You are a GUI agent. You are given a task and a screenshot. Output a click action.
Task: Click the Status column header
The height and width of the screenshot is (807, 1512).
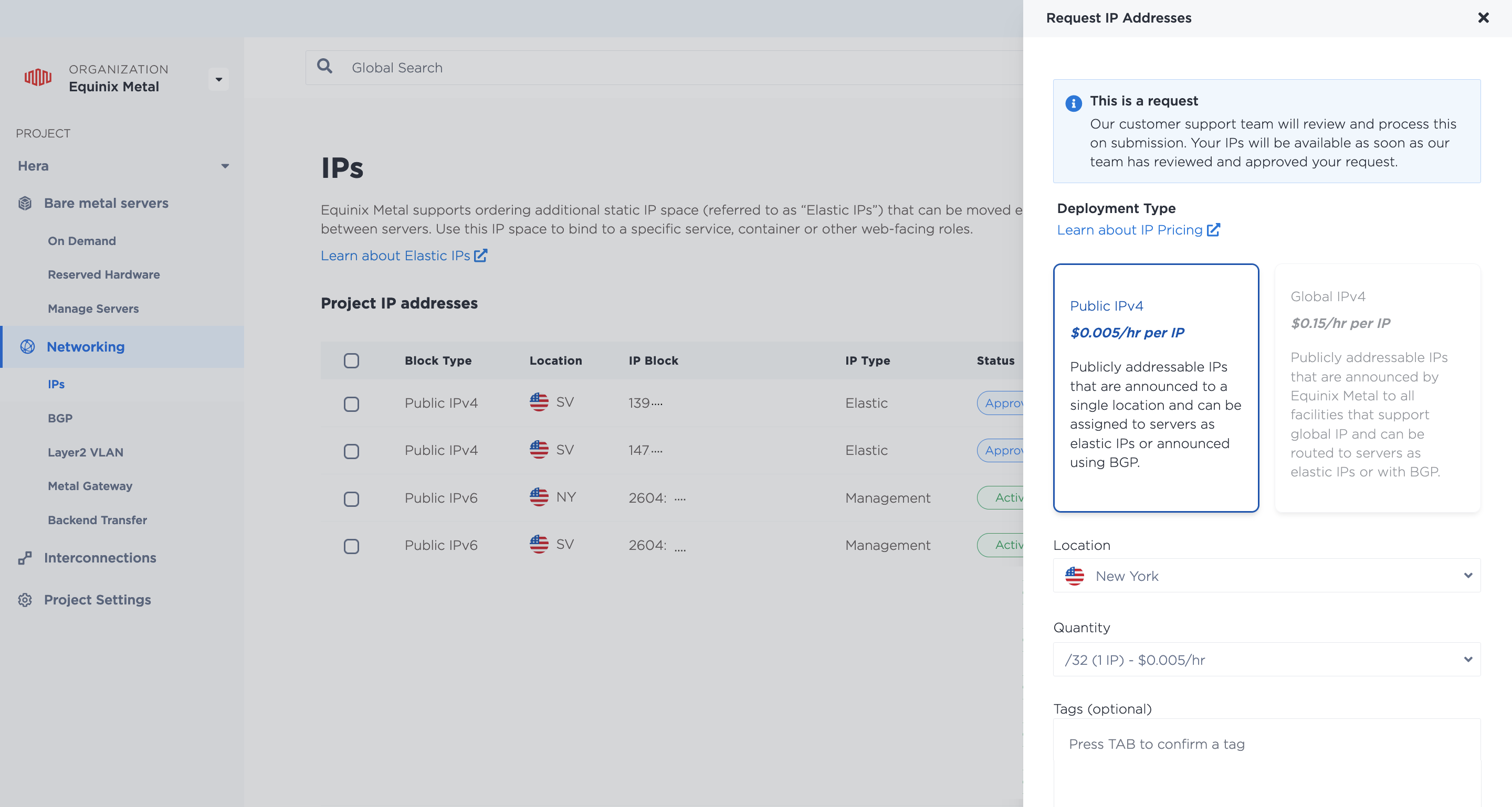(x=995, y=360)
